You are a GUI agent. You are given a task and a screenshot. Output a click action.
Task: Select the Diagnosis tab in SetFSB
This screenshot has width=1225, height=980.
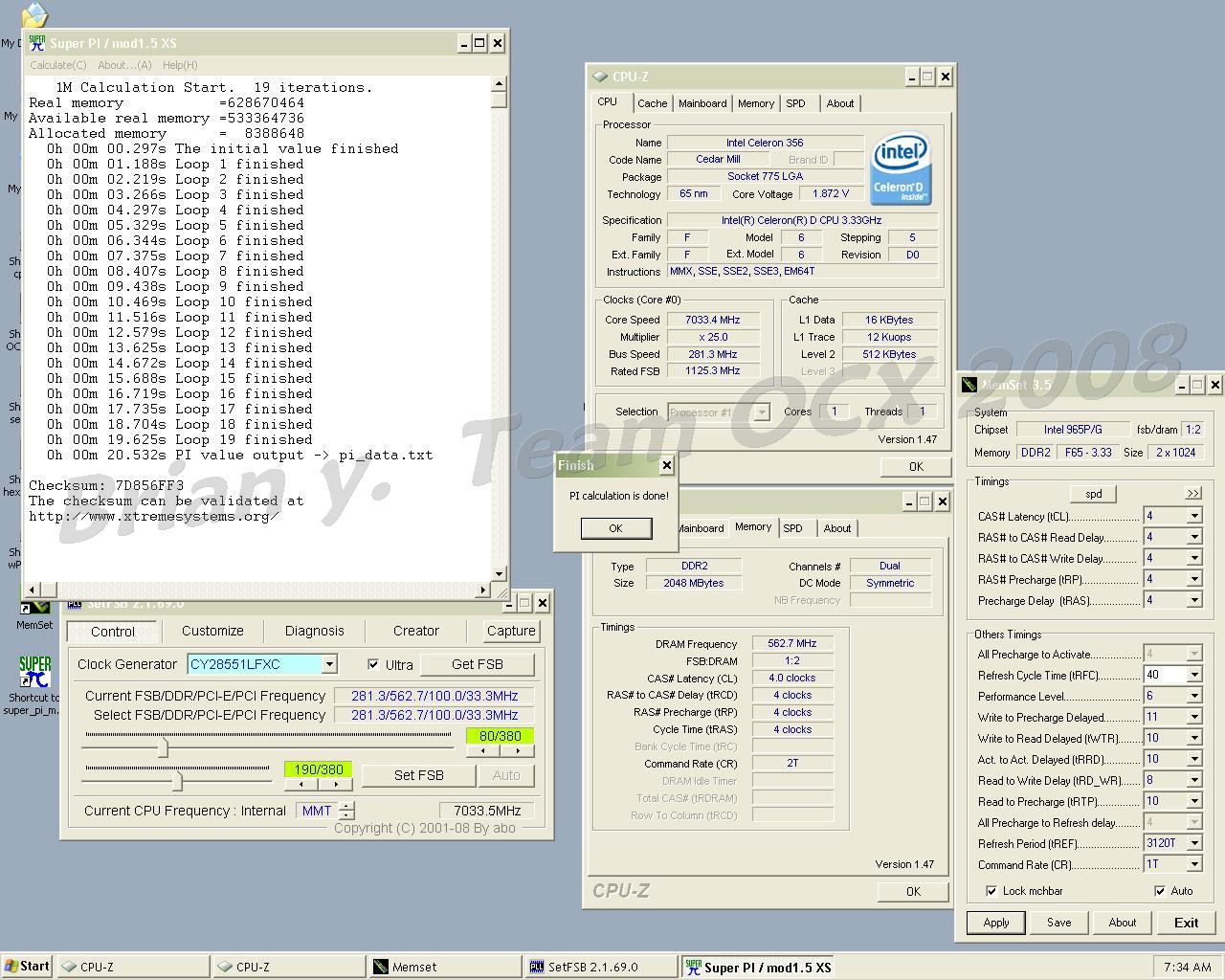point(314,631)
